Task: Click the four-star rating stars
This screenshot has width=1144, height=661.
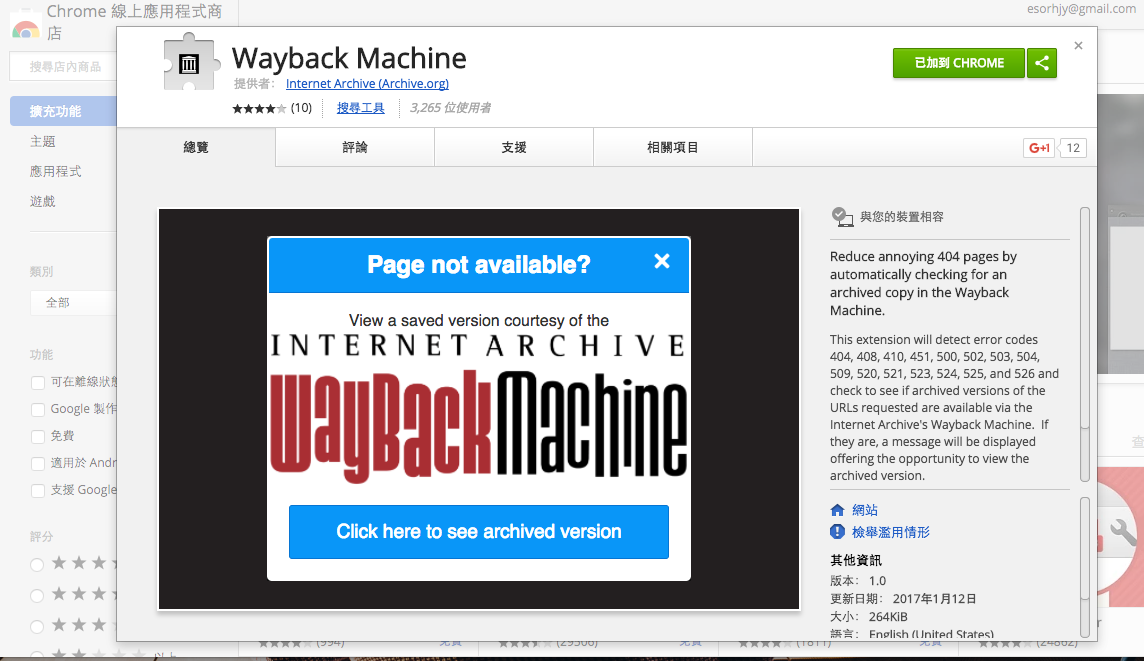Action: [x=259, y=109]
